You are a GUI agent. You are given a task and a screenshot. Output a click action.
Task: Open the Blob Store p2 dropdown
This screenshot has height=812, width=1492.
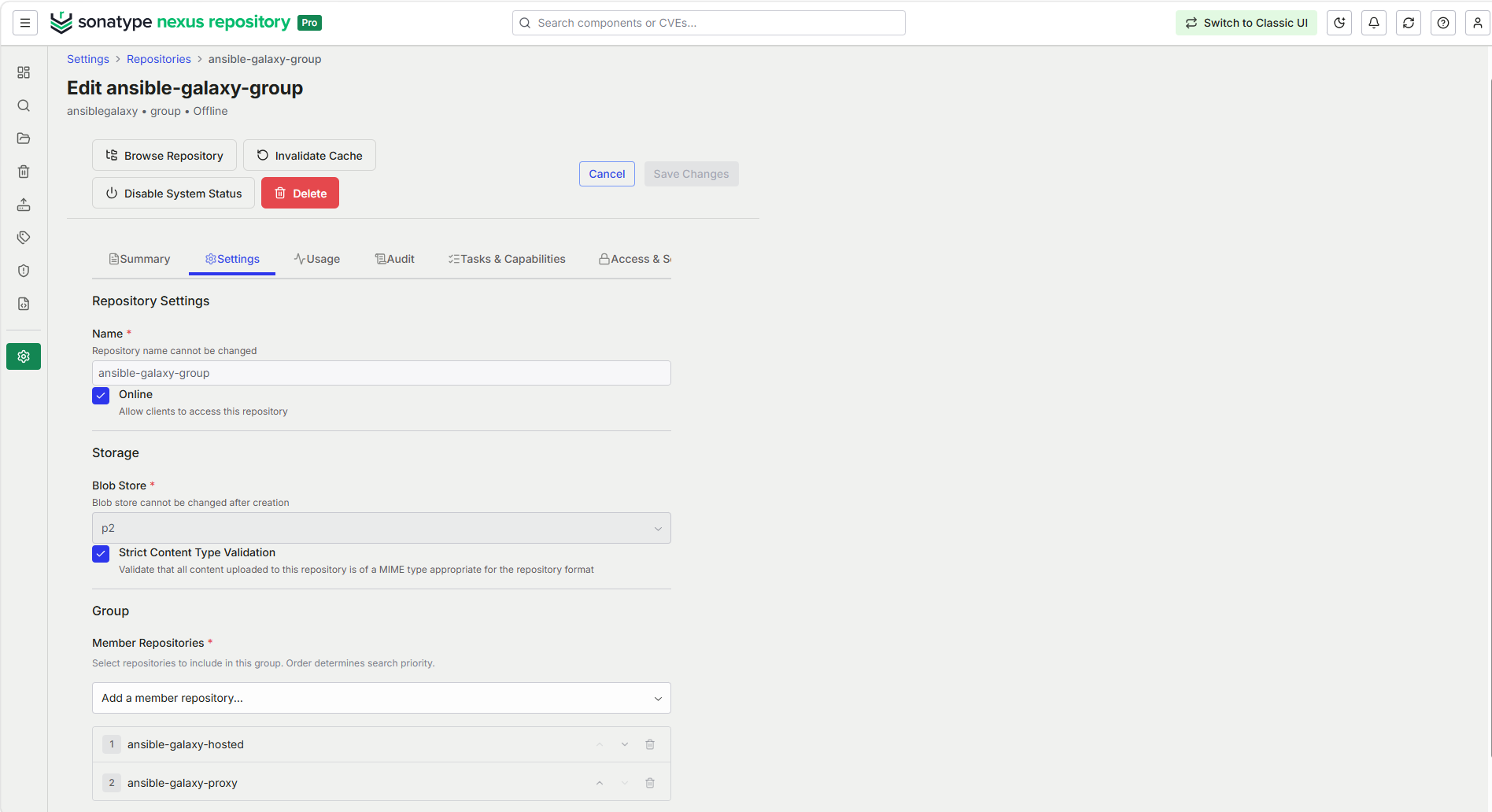pos(382,528)
